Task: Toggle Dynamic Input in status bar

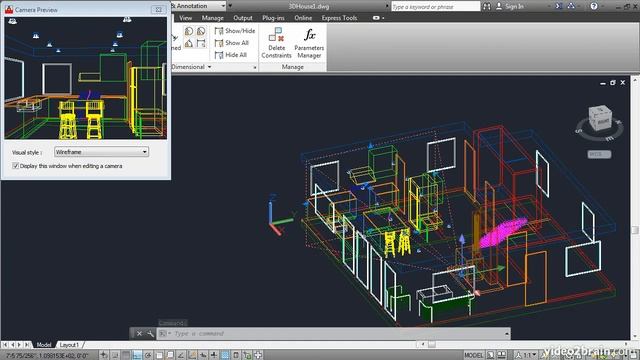Action: click(x=203, y=355)
